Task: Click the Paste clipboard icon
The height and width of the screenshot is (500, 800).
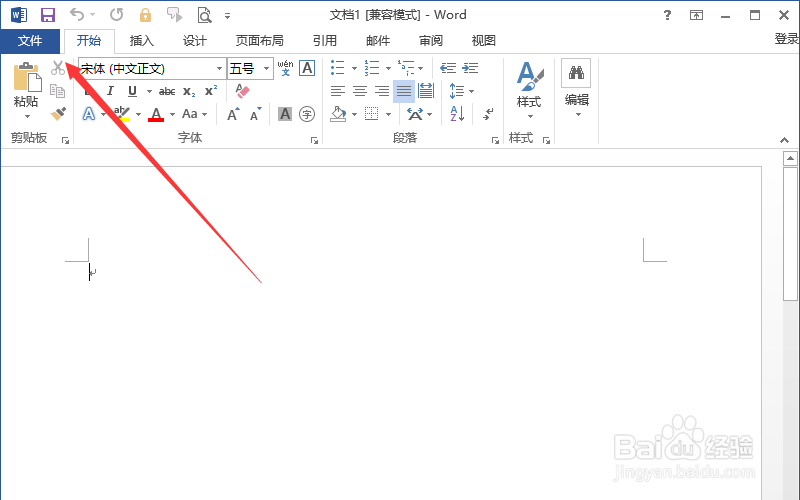Action: (x=27, y=77)
